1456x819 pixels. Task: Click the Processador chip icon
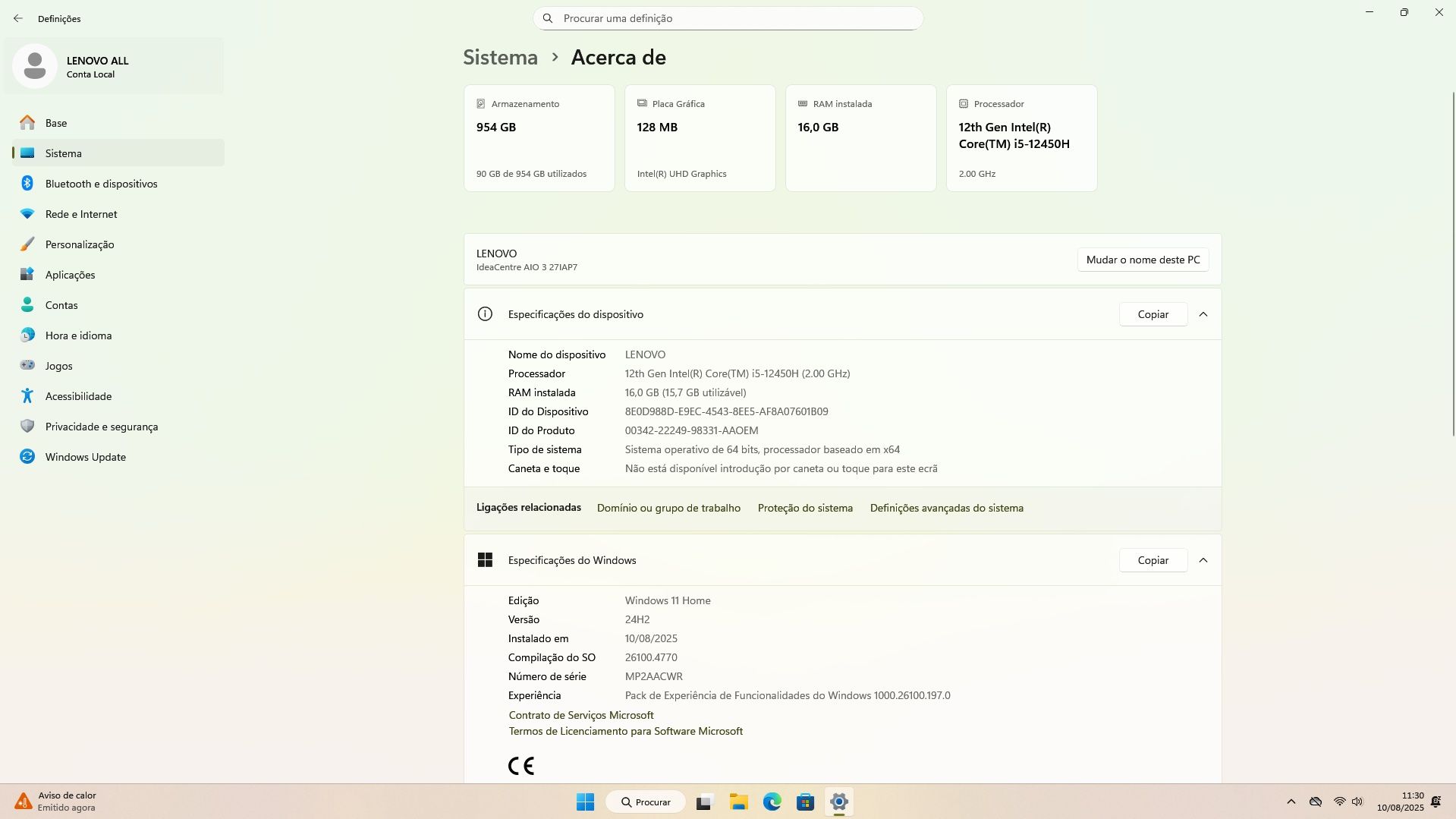pos(964,104)
